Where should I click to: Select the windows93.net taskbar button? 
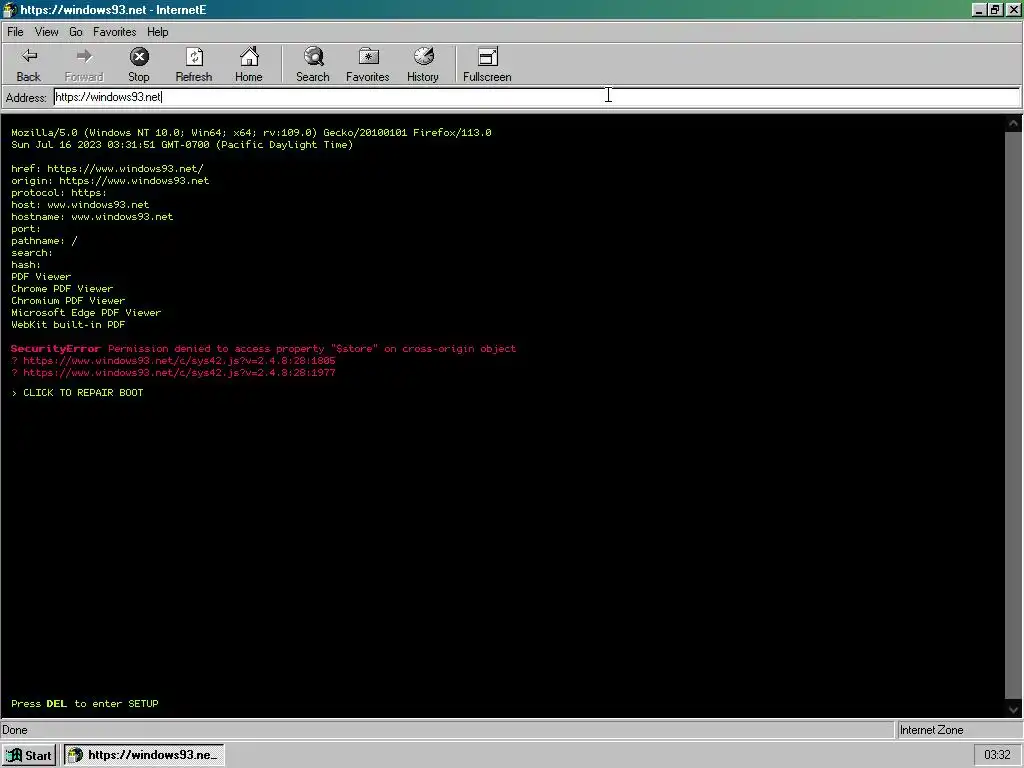pyautogui.click(x=144, y=755)
